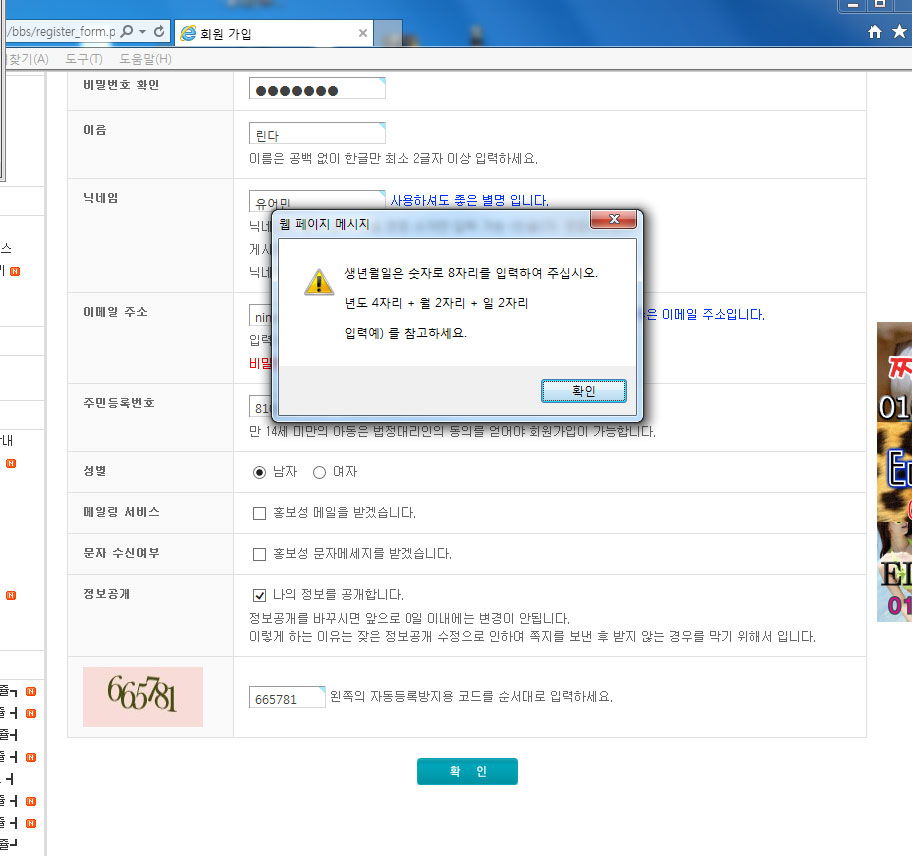Click the Home icon in browser toolbar
This screenshot has height=856, width=912.
(x=875, y=32)
